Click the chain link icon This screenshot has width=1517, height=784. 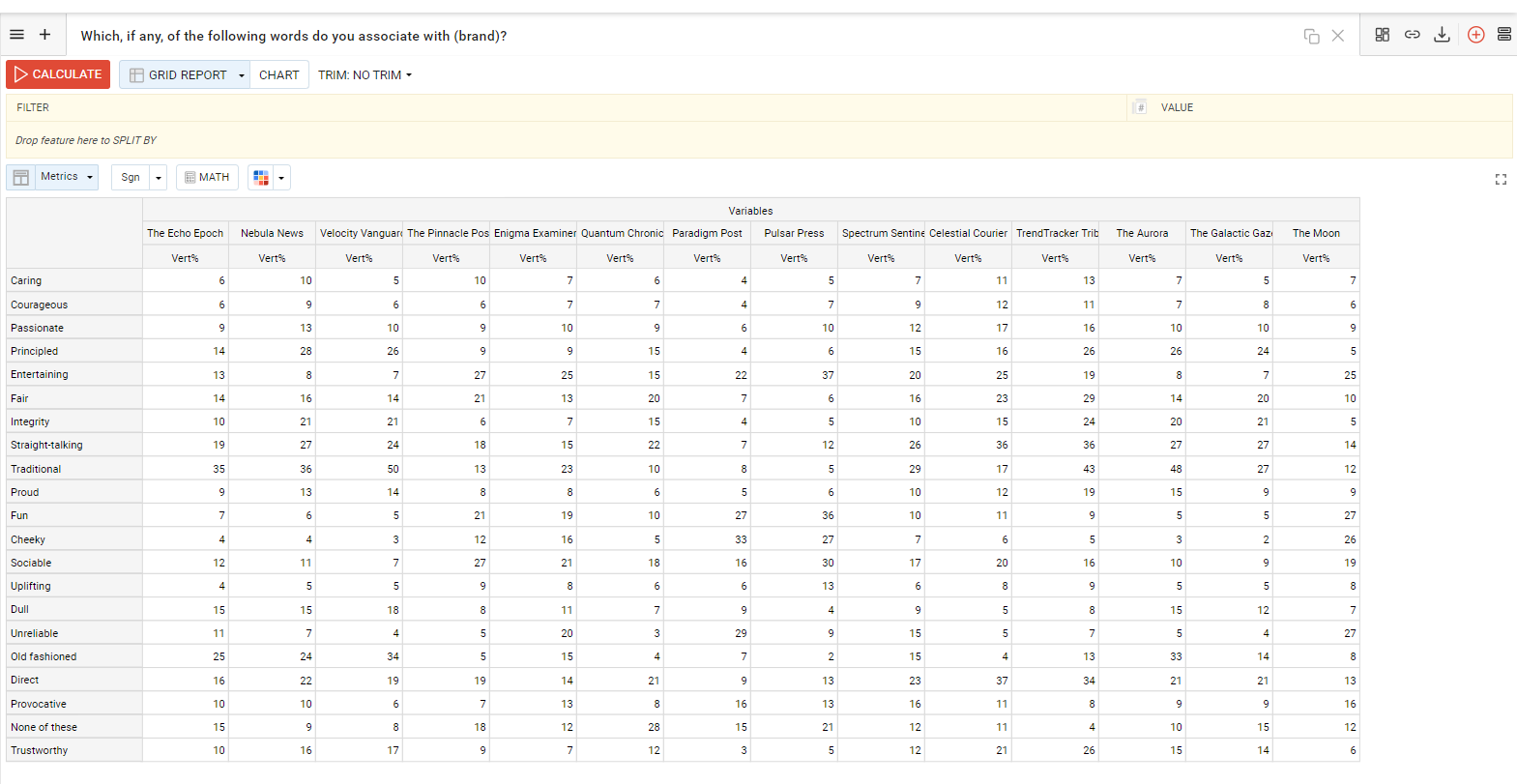pyautogui.click(x=1412, y=35)
